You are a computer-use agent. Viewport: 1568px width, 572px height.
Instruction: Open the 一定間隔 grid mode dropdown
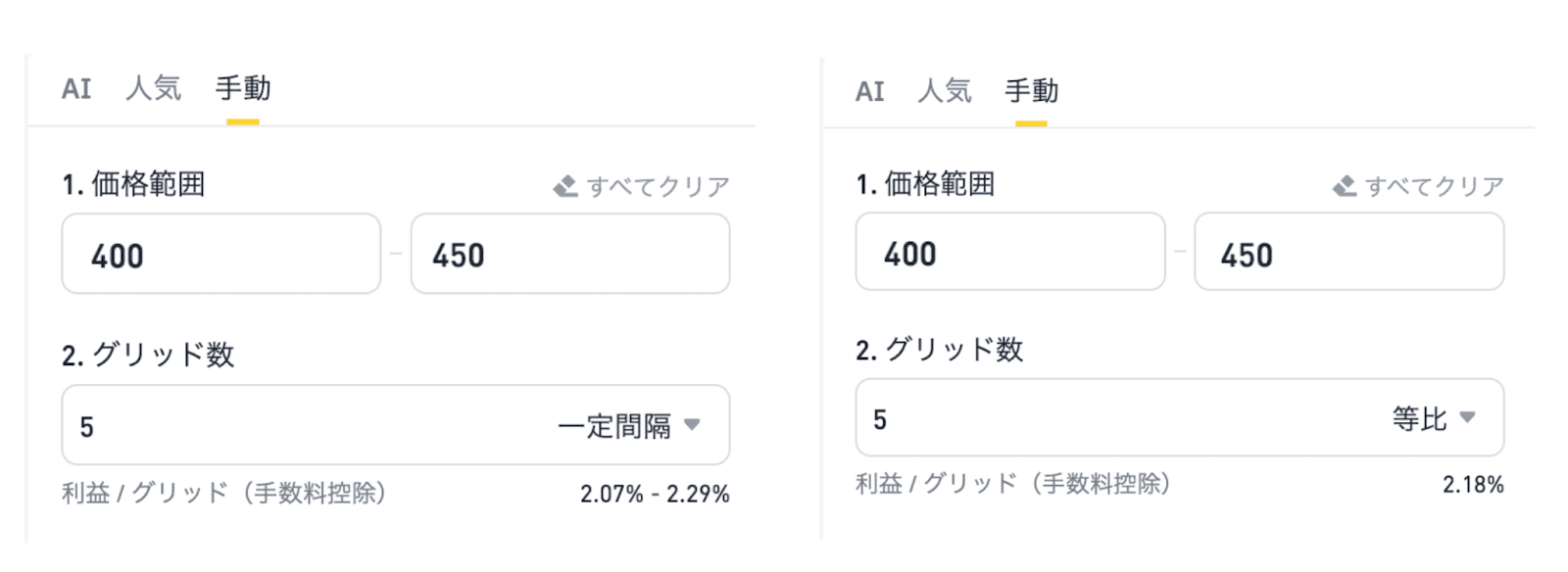(614, 426)
